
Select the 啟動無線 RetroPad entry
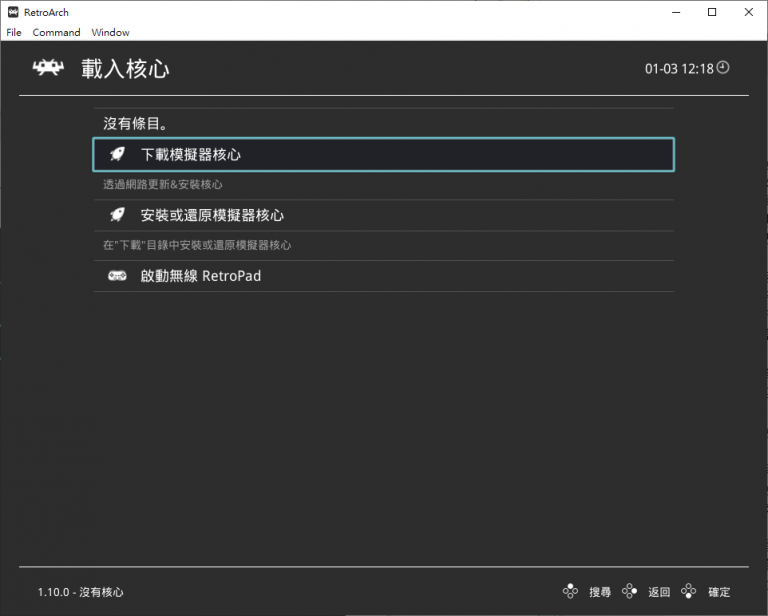[384, 276]
